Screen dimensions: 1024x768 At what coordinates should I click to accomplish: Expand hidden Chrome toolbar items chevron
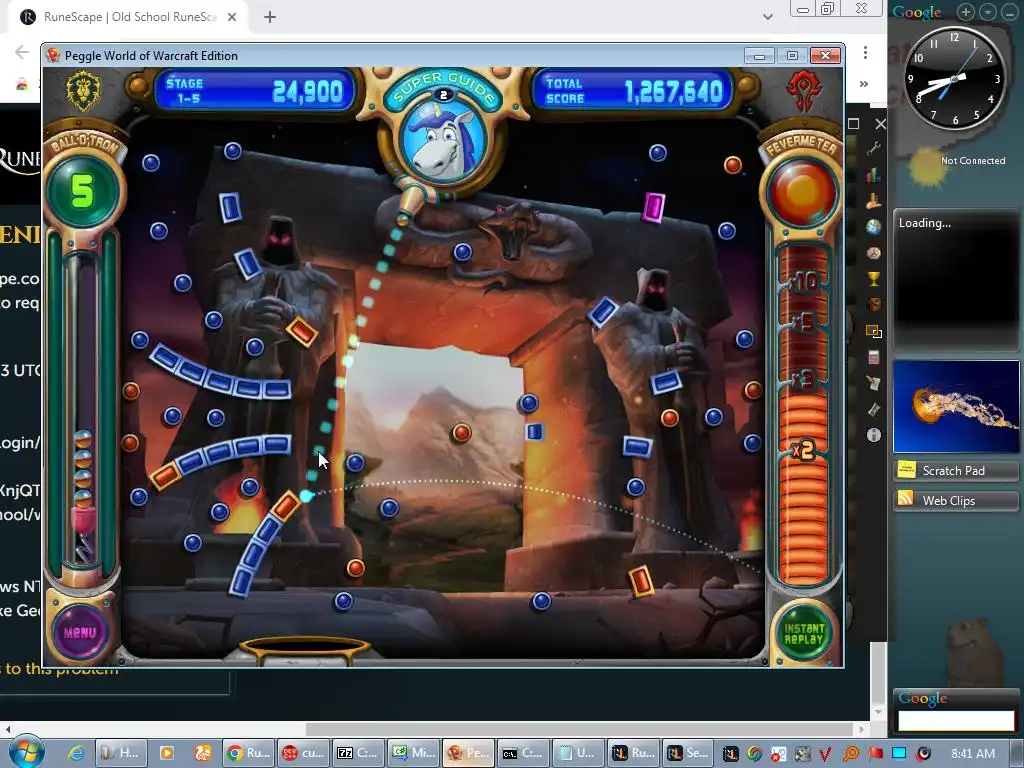pos(864,84)
